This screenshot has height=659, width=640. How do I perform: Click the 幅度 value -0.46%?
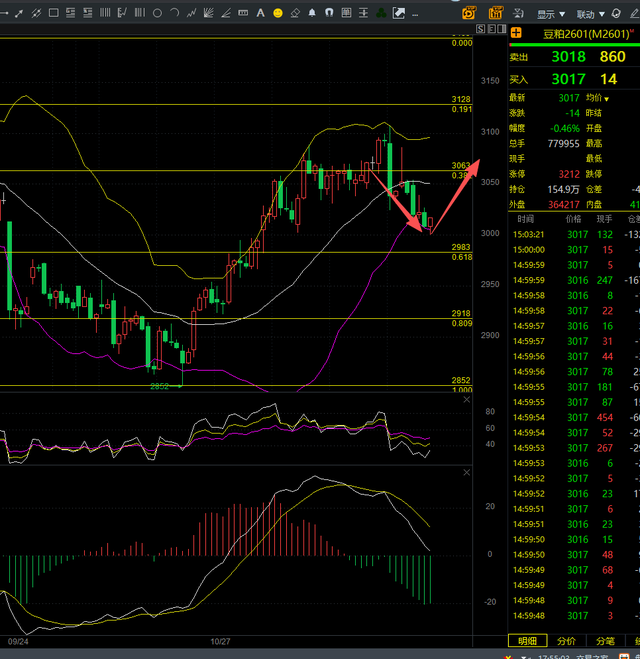click(565, 129)
